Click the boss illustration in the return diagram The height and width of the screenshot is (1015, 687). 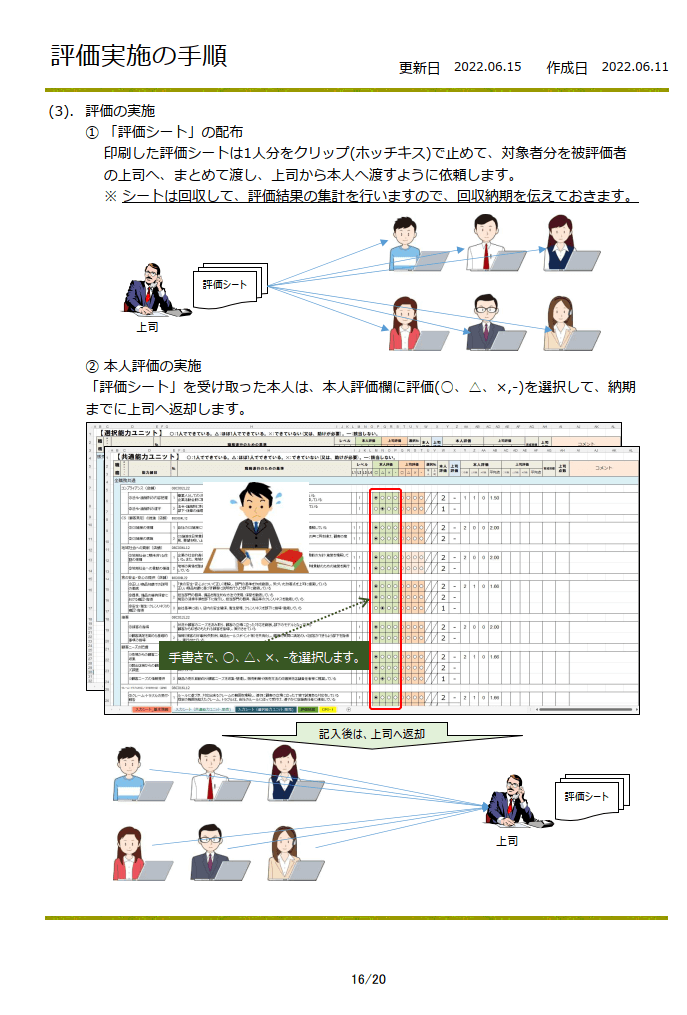(517, 801)
